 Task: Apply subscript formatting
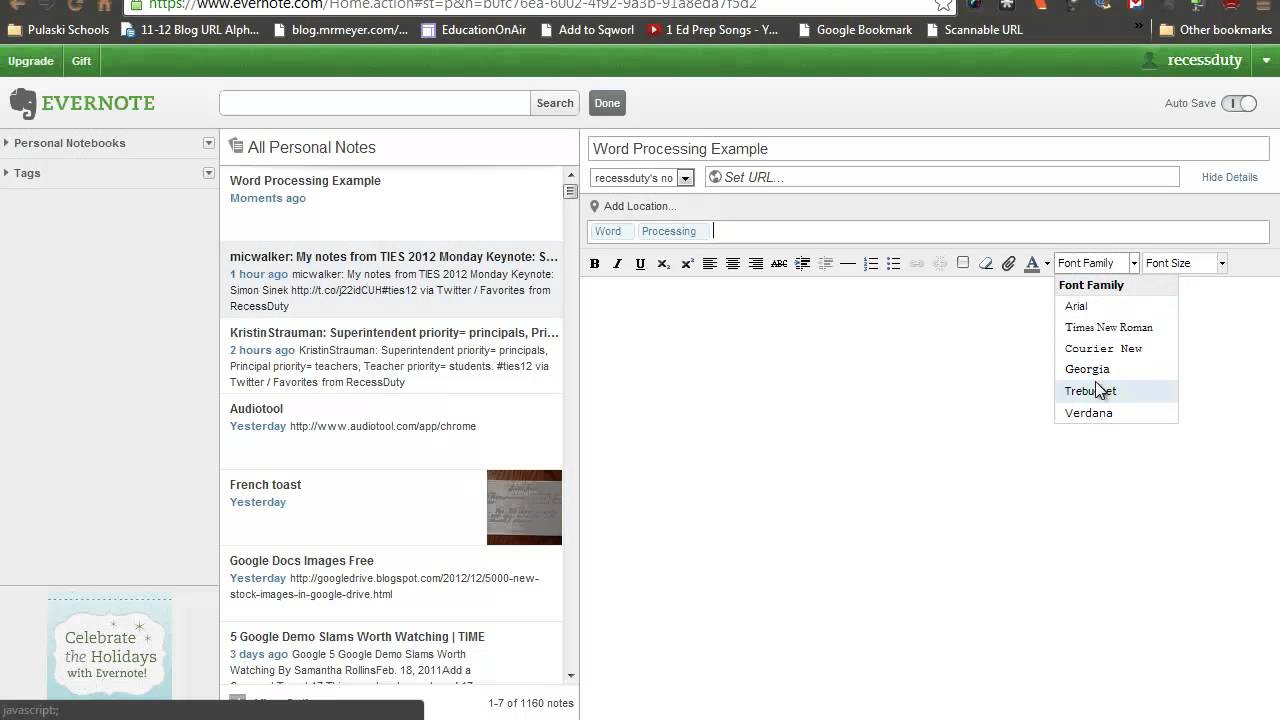664,264
